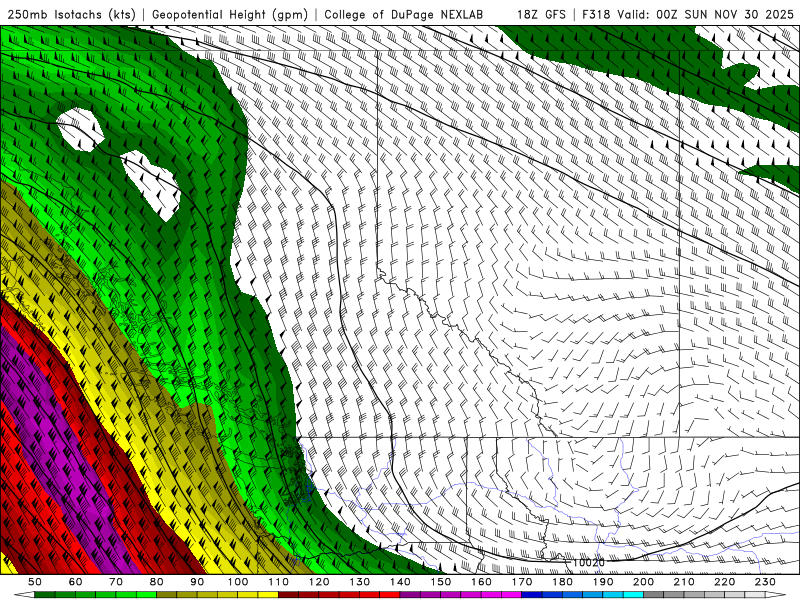
Task: Select the dark purple swatch under 140
Action: coord(410,594)
